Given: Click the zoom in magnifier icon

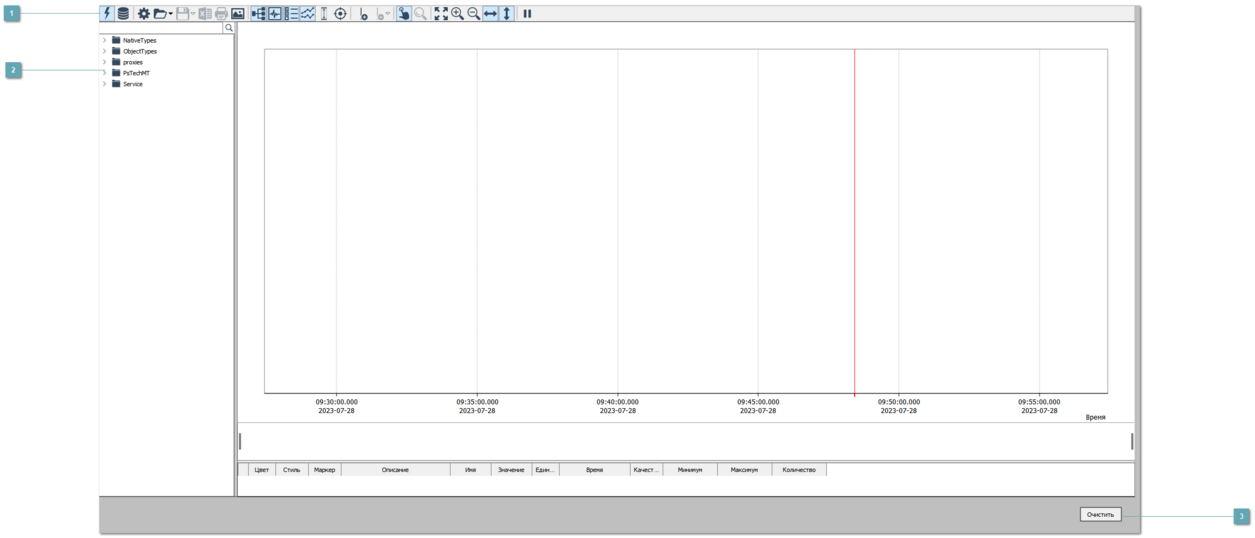Looking at the screenshot, I should 457,14.
